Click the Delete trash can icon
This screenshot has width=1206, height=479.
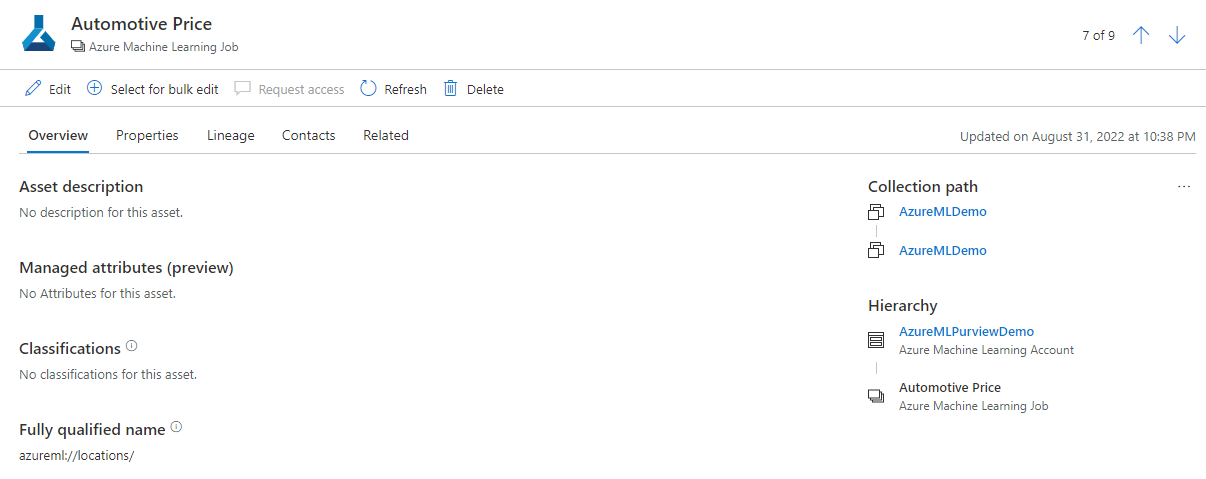[451, 88]
